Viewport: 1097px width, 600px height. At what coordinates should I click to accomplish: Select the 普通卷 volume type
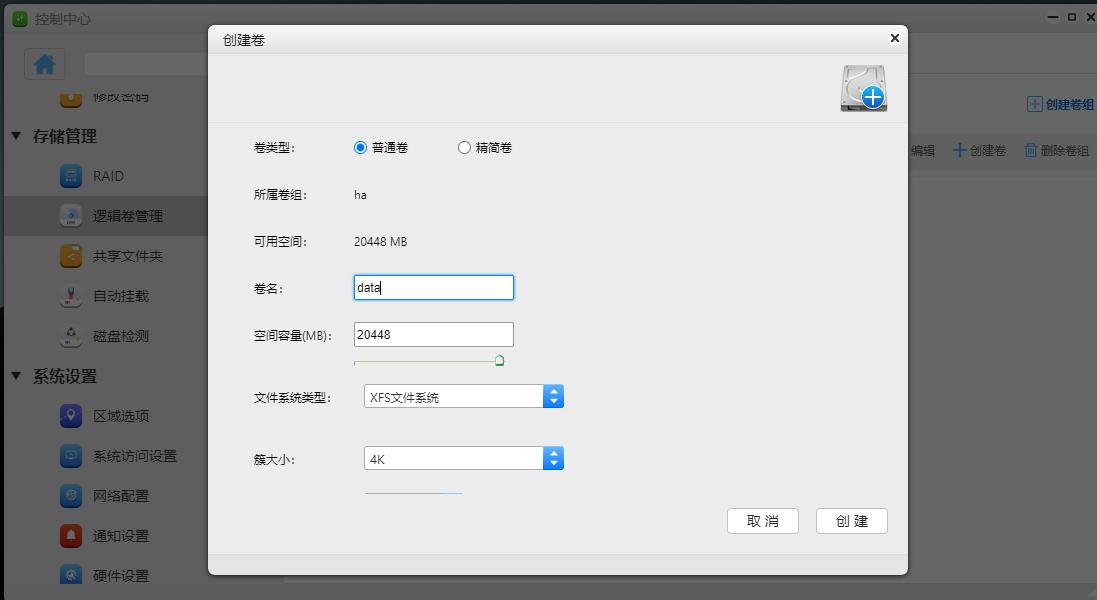tap(361, 147)
